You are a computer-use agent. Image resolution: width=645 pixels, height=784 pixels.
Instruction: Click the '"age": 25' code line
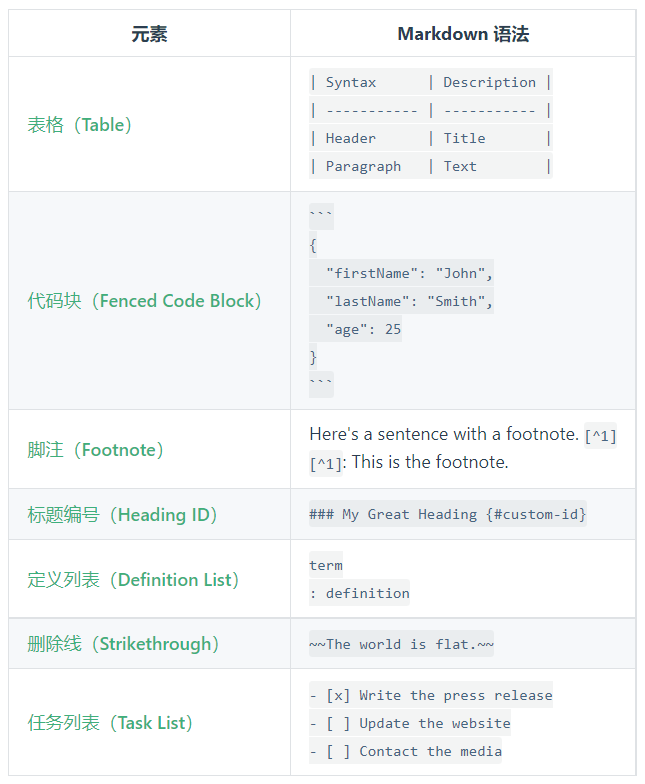click(x=355, y=329)
